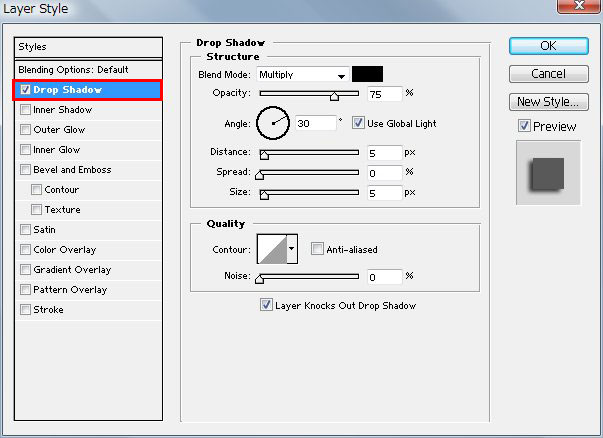Viewport: 603px width, 438px height.
Task: Click the Size slider handle
Action: [x=264, y=195]
